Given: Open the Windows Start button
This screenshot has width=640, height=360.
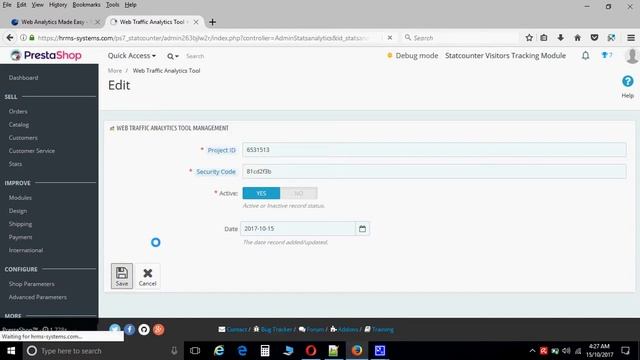Looking at the screenshot, I should click(11, 351).
